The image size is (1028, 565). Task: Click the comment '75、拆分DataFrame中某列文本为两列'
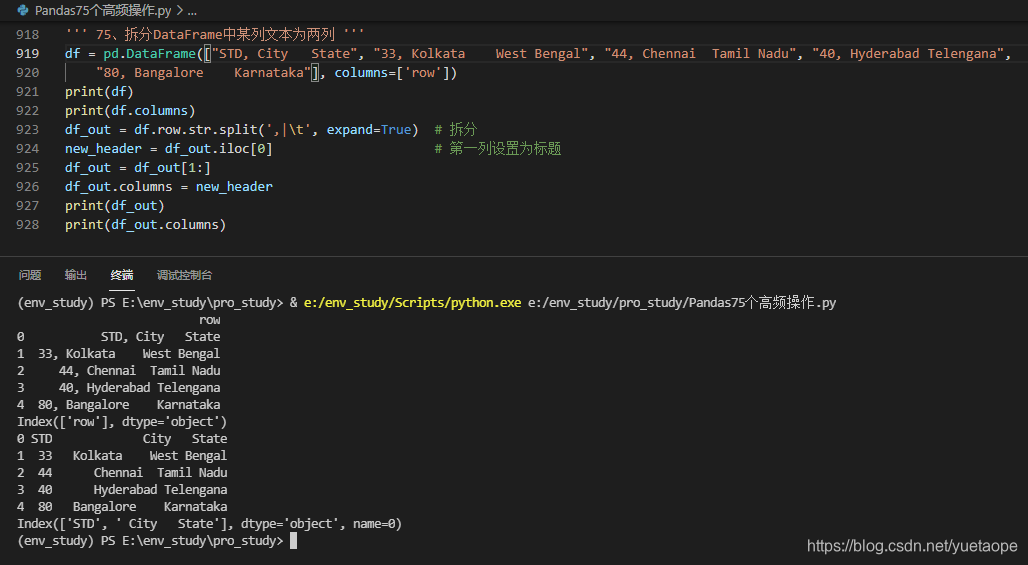214,34
